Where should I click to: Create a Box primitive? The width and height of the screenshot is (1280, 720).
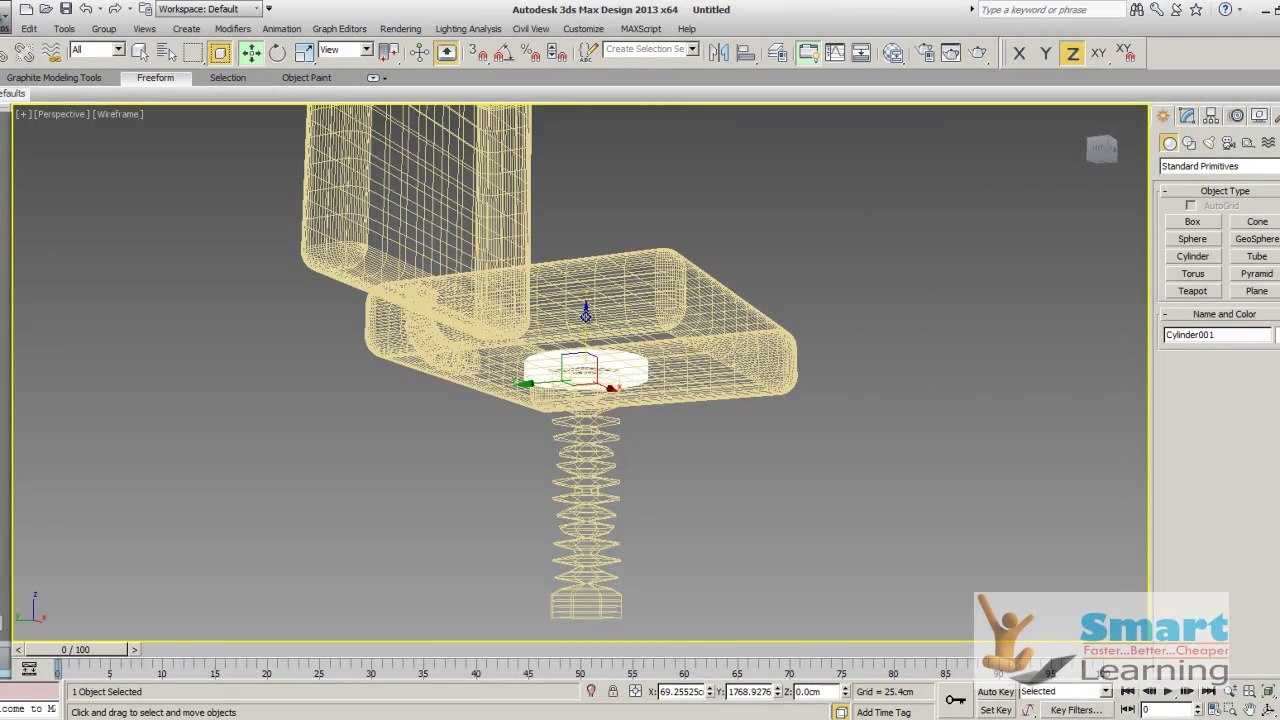tap(1192, 222)
